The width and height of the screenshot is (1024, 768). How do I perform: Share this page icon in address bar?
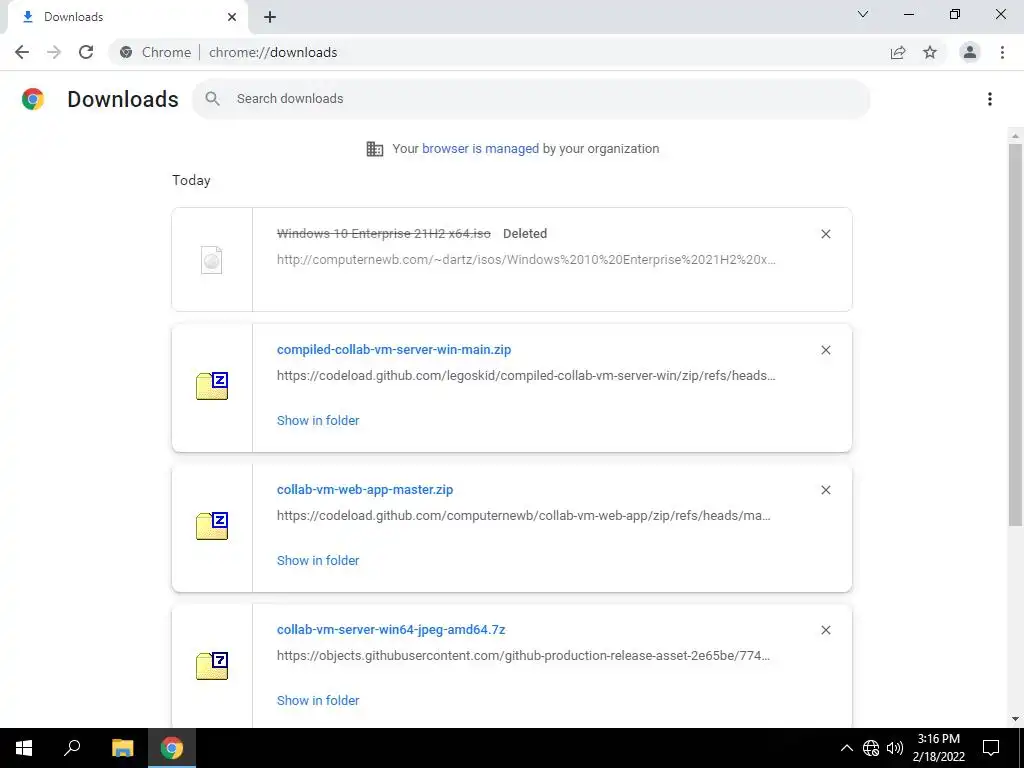[898, 52]
